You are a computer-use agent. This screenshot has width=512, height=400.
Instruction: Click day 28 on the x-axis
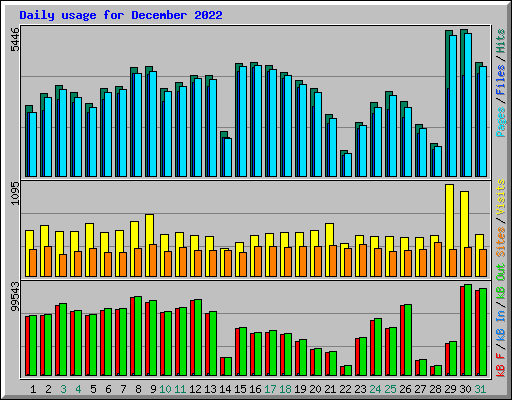tap(435, 389)
